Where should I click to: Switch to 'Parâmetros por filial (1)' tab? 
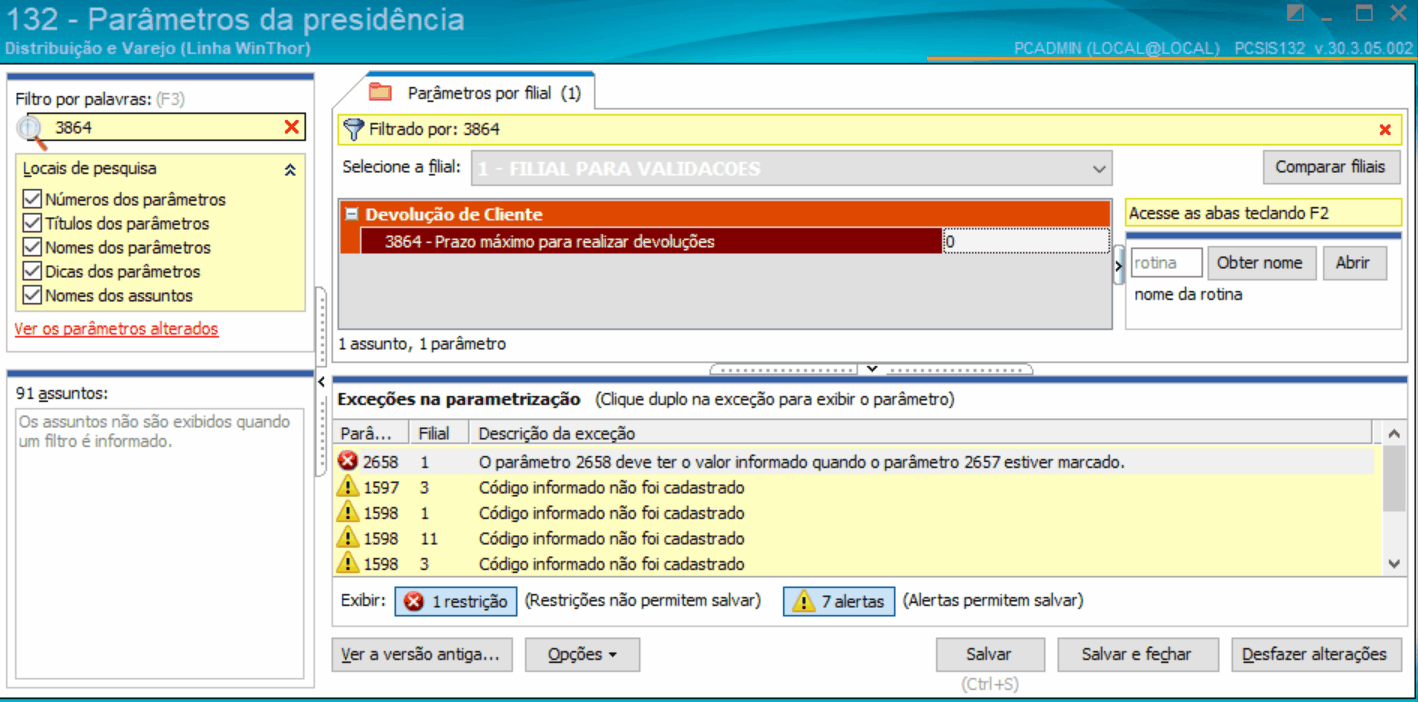(480, 93)
